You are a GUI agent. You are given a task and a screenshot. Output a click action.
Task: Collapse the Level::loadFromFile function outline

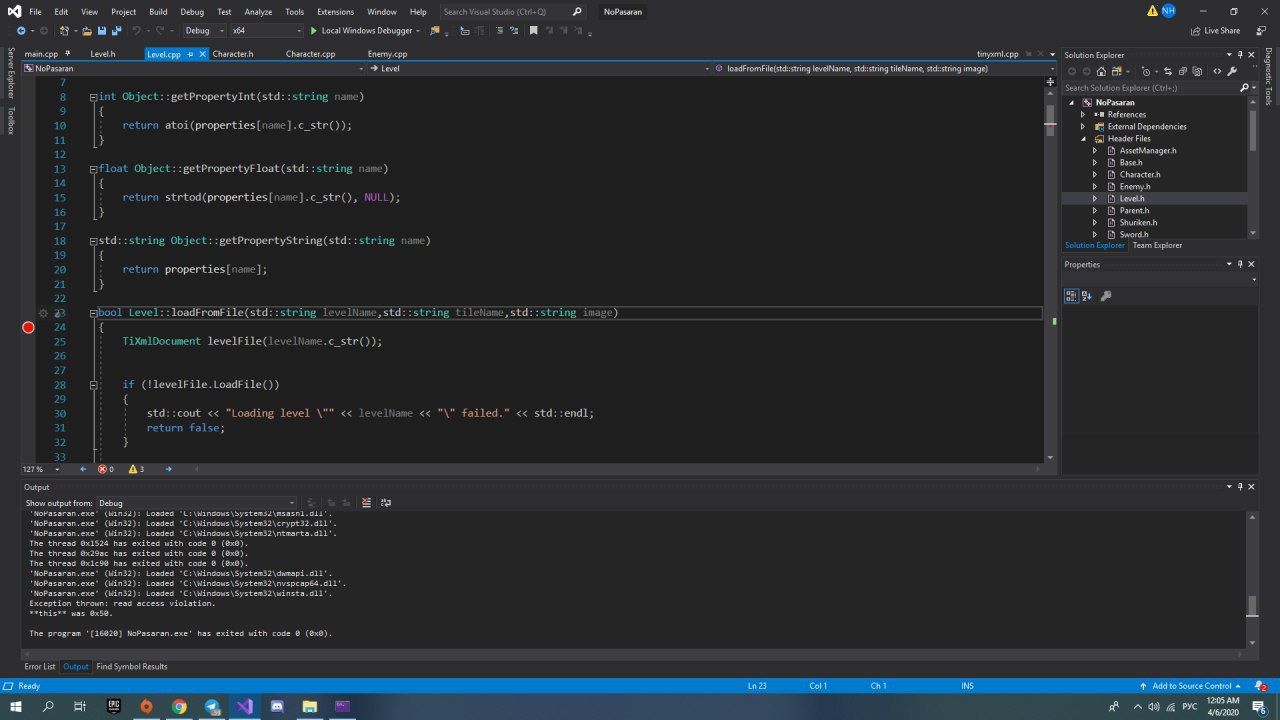click(93, 313)
